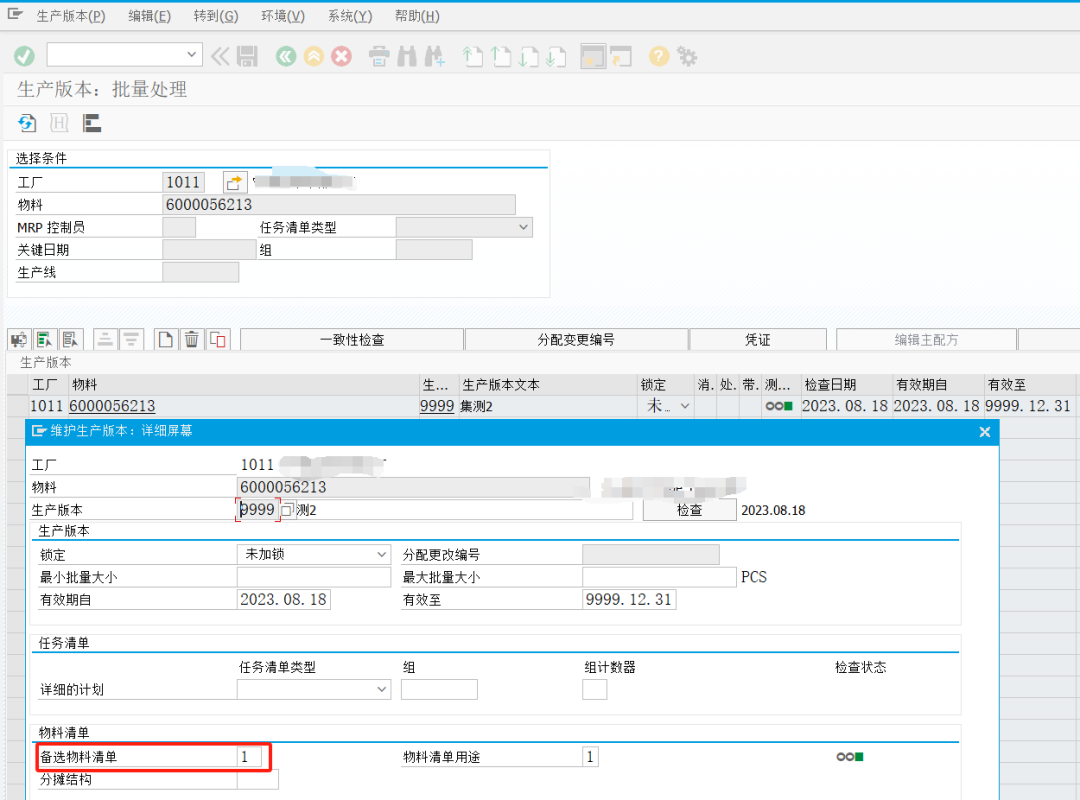Open the 编辑(E) menu

[x=149, y=16]
